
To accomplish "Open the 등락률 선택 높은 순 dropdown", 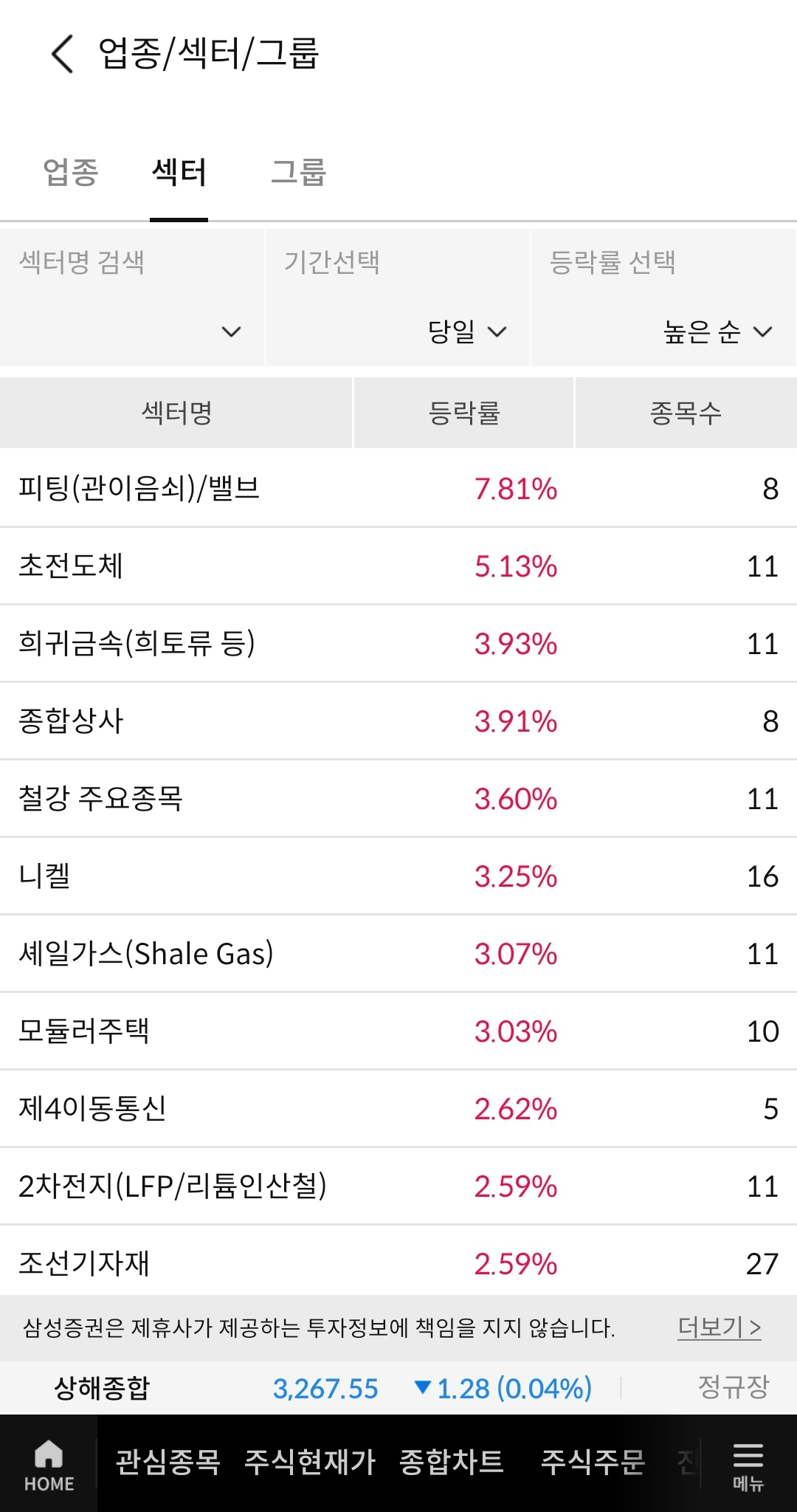I will coord(663,298).
